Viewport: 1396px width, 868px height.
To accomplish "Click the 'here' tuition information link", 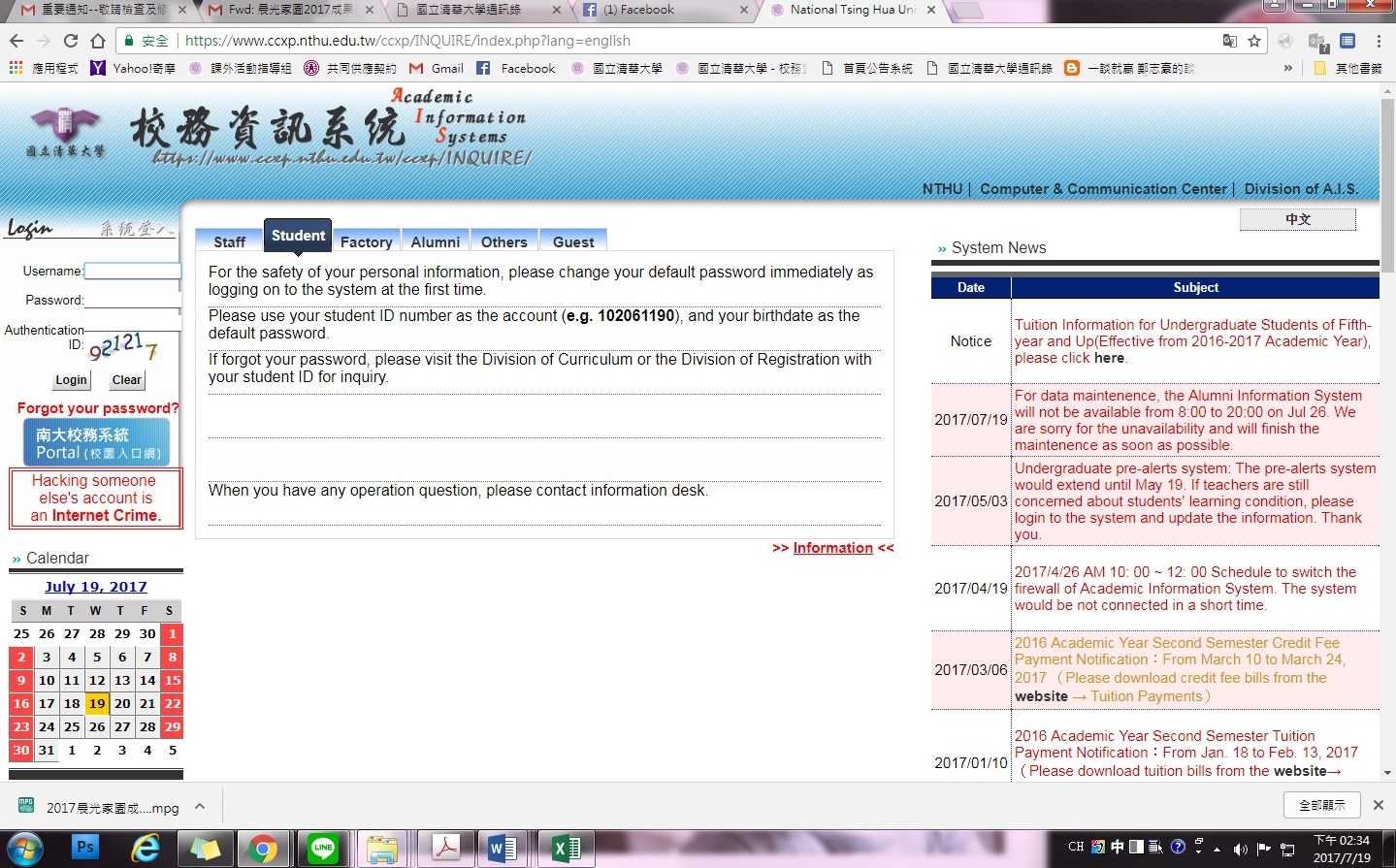I will tap(1110, 358).
